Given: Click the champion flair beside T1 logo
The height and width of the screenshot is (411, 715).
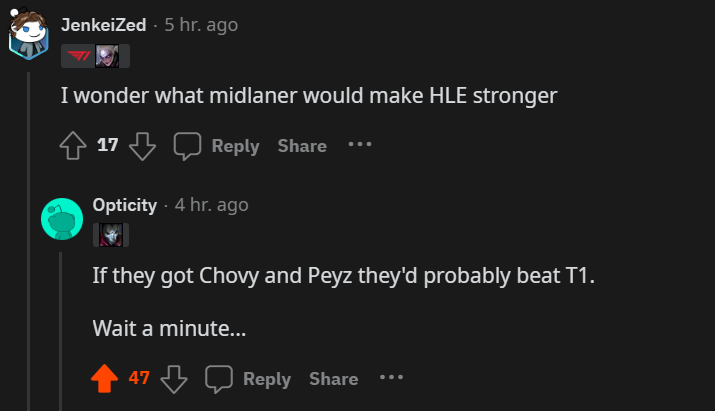Looking at the screenshot, I should tap(106, 57).
